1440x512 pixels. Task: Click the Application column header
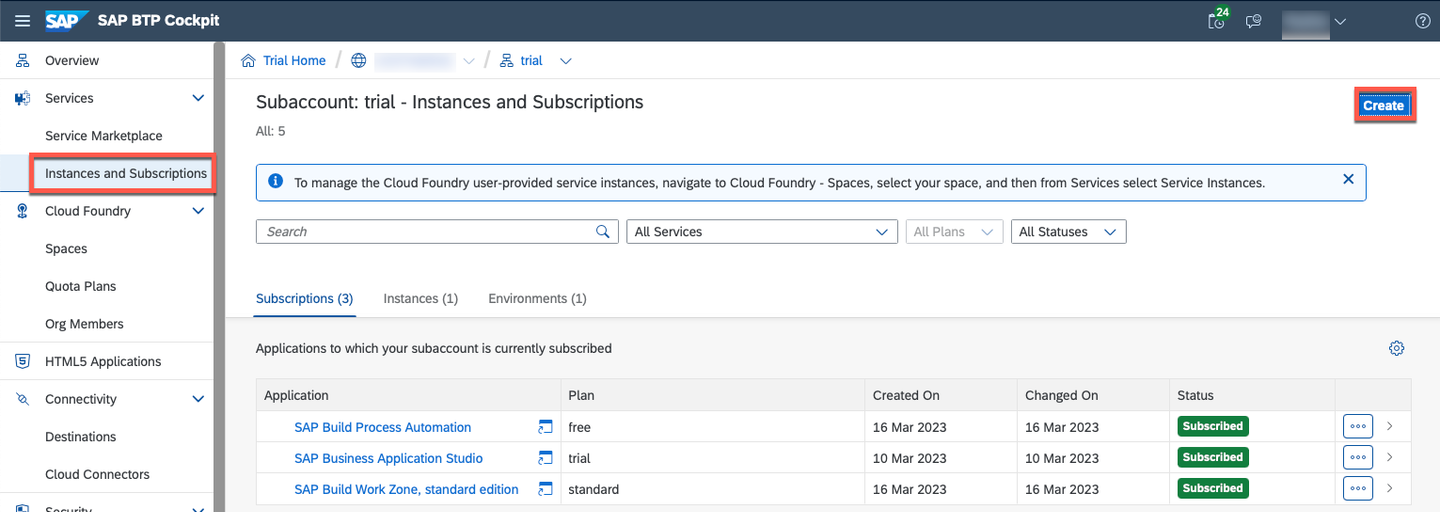pyautogui.click(x=408, y=395)
